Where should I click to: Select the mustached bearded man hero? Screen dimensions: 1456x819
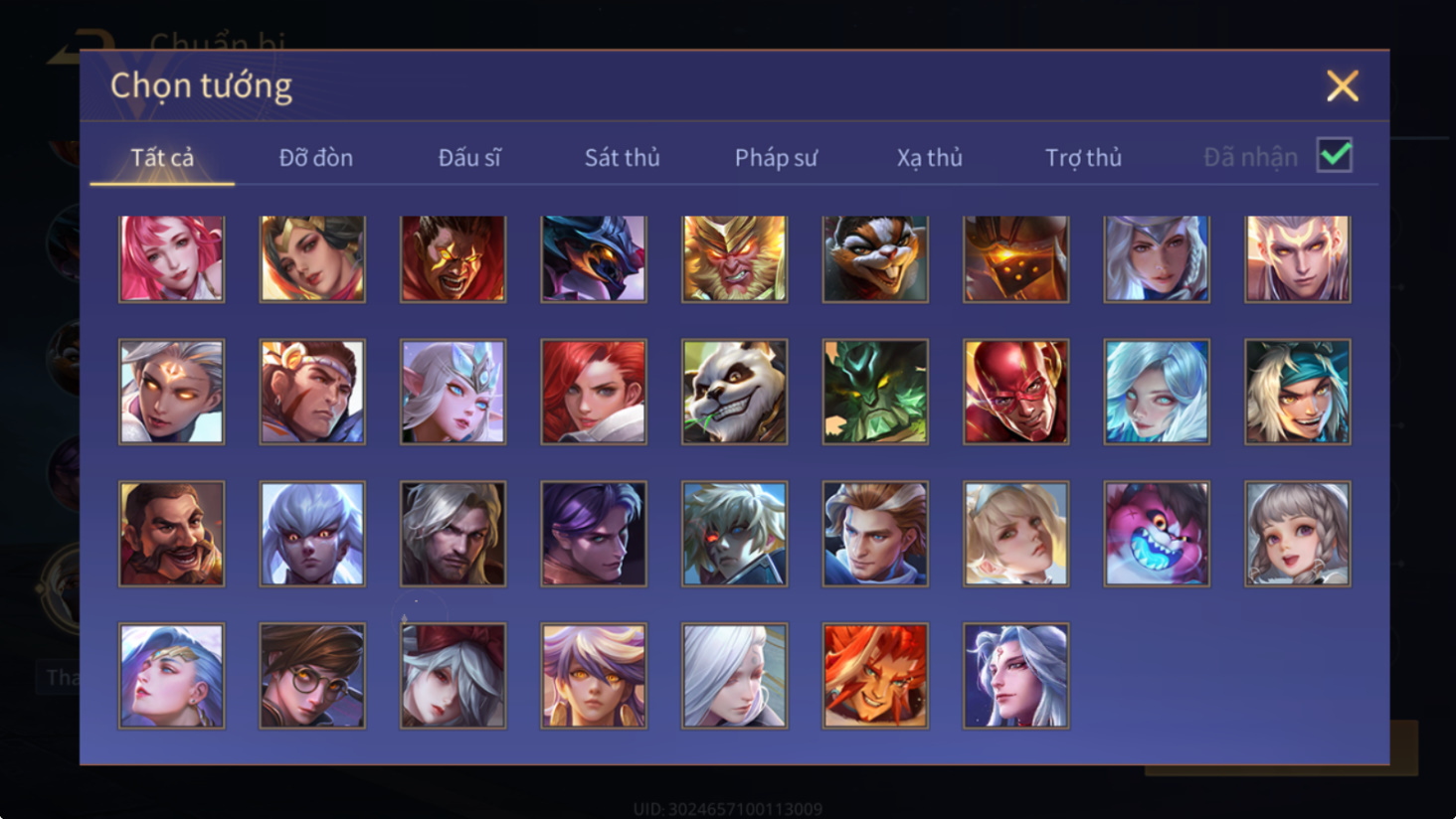pyautogui.click(x=172, y=534)
